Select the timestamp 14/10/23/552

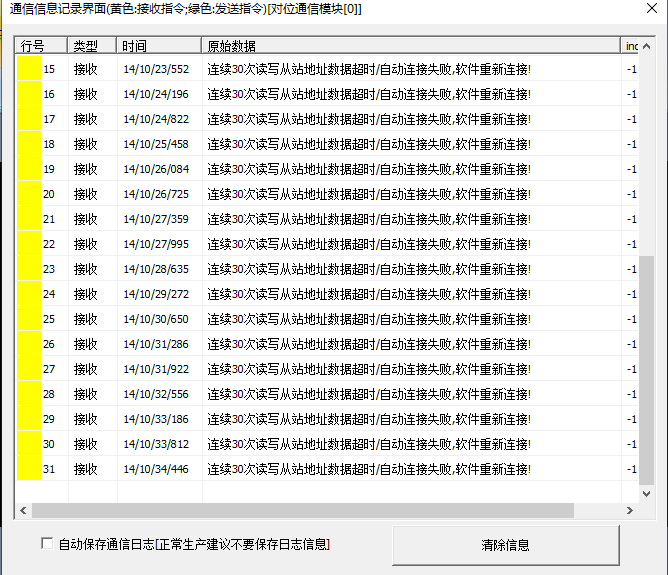(155, 69)
